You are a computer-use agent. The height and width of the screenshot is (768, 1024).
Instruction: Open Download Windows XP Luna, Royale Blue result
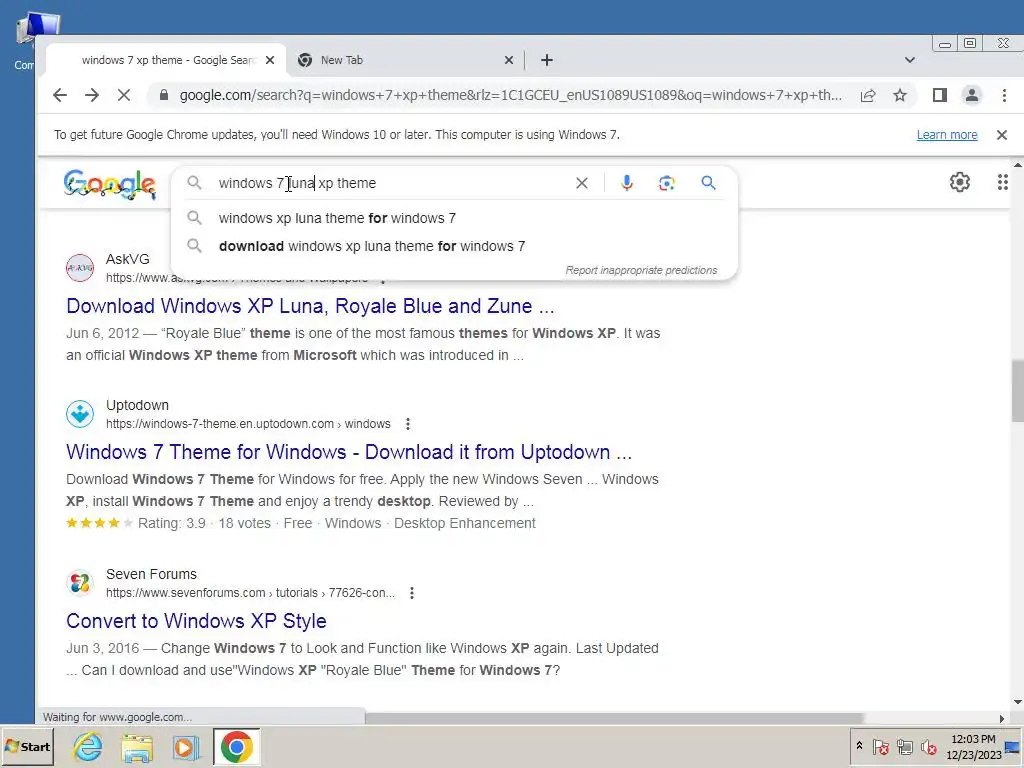tap(310, 306)
